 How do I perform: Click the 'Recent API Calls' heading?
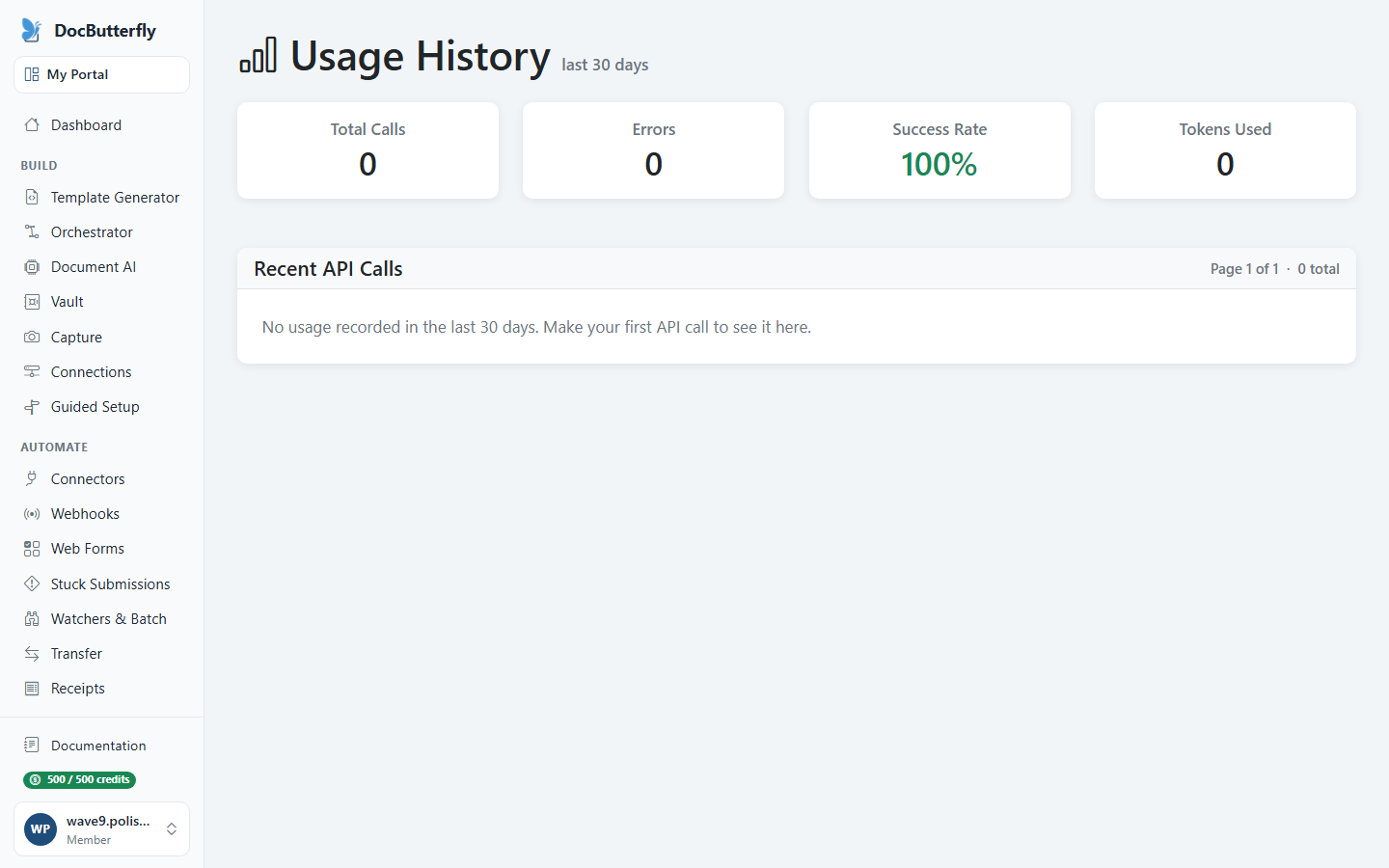pyautogui.click(x=328, y=269)
